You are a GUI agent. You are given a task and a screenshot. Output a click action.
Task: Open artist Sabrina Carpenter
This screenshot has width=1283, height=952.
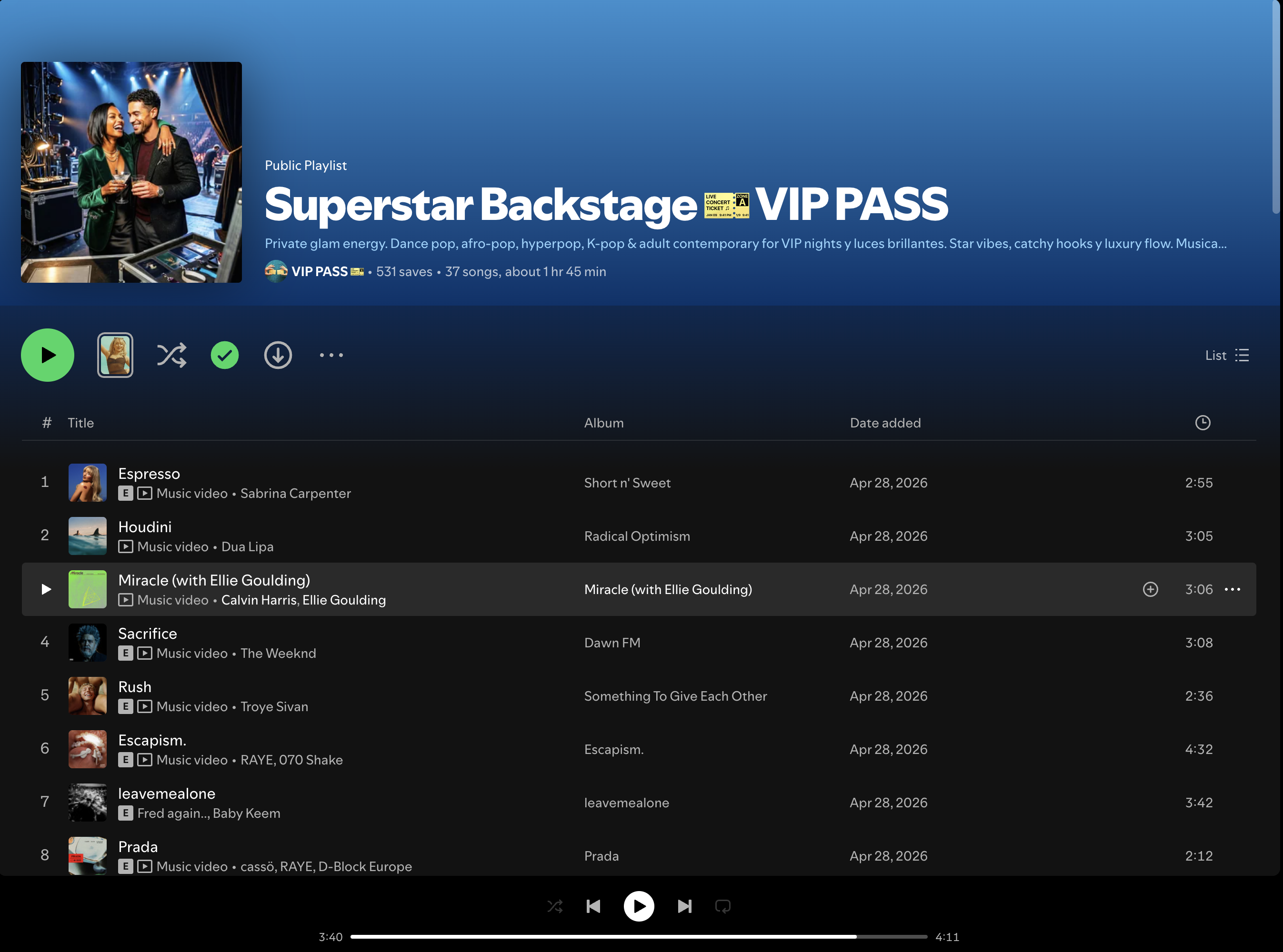(x=295, y=493)
